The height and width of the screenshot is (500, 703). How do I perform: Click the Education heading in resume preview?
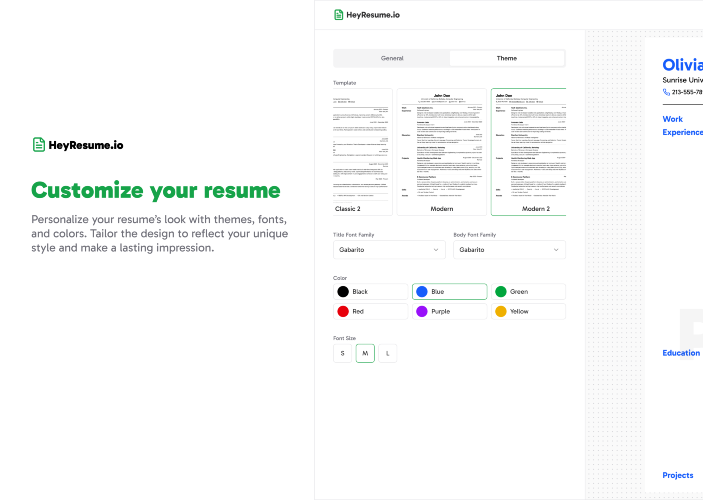(681, 353)
